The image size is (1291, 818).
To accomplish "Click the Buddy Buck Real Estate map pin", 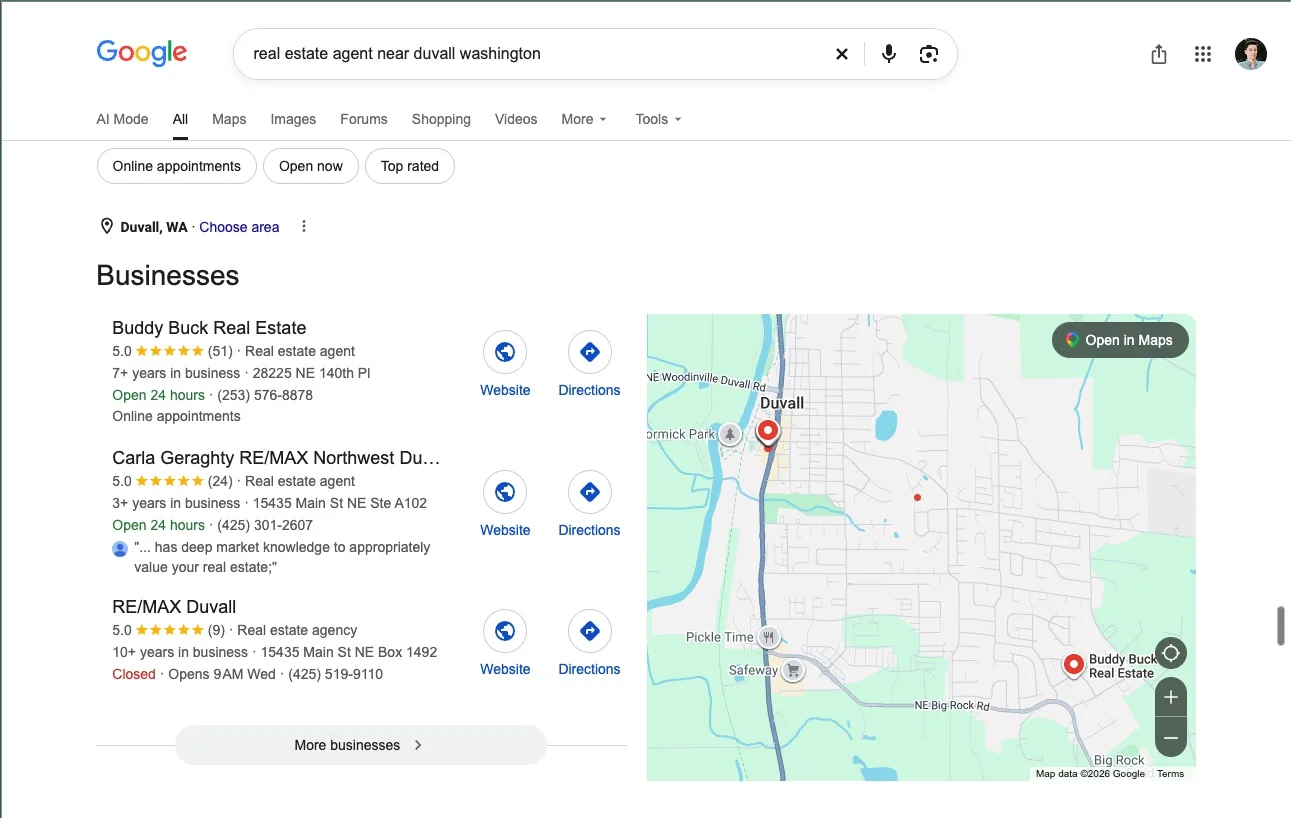I will pos(1074,665).
